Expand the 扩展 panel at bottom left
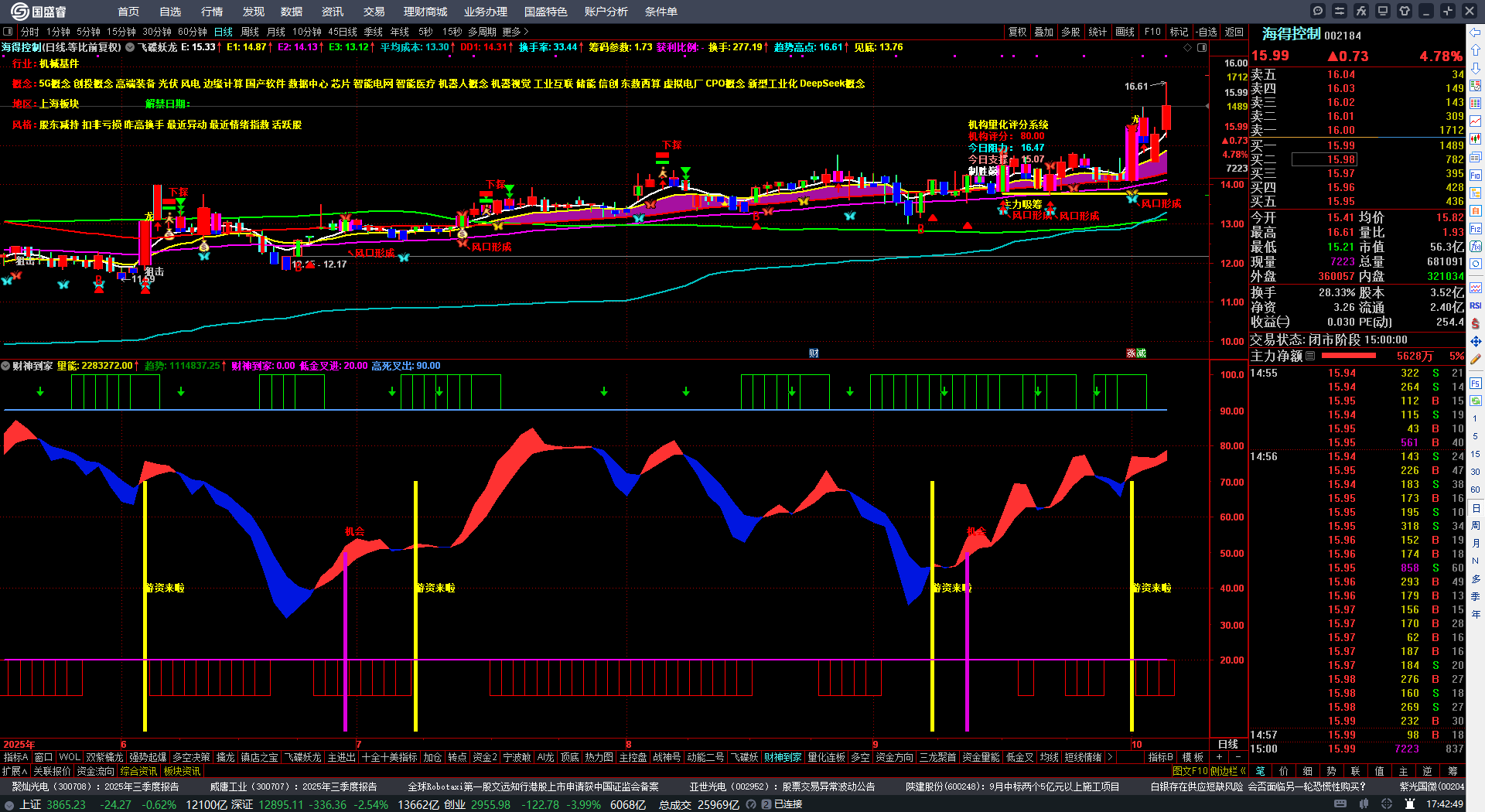This screenshot has width=1485, height=812. click(15, 771)
